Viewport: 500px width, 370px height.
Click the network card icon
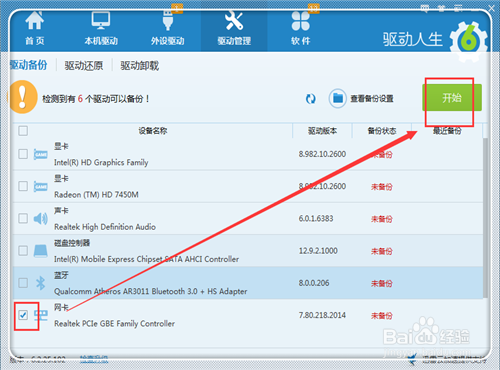click(x=41, y=315)
